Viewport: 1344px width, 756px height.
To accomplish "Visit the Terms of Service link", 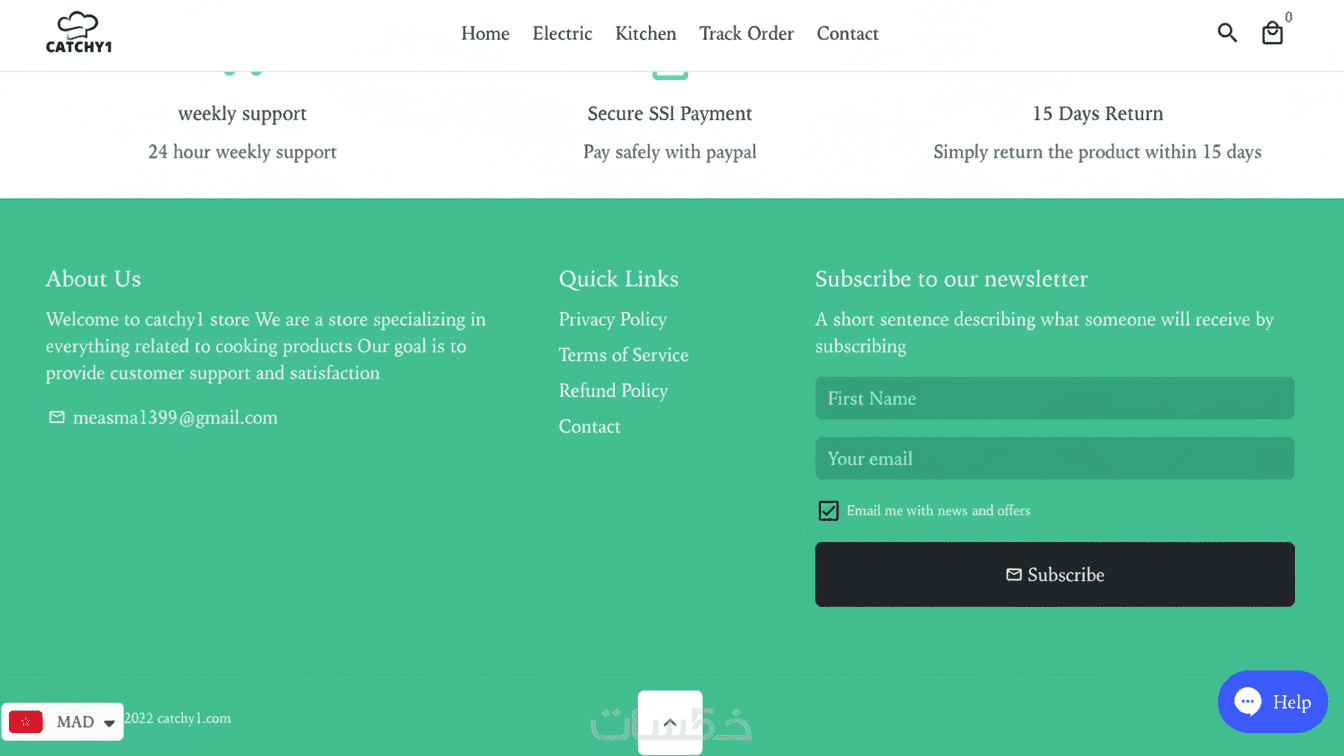I will click(623, 355).
